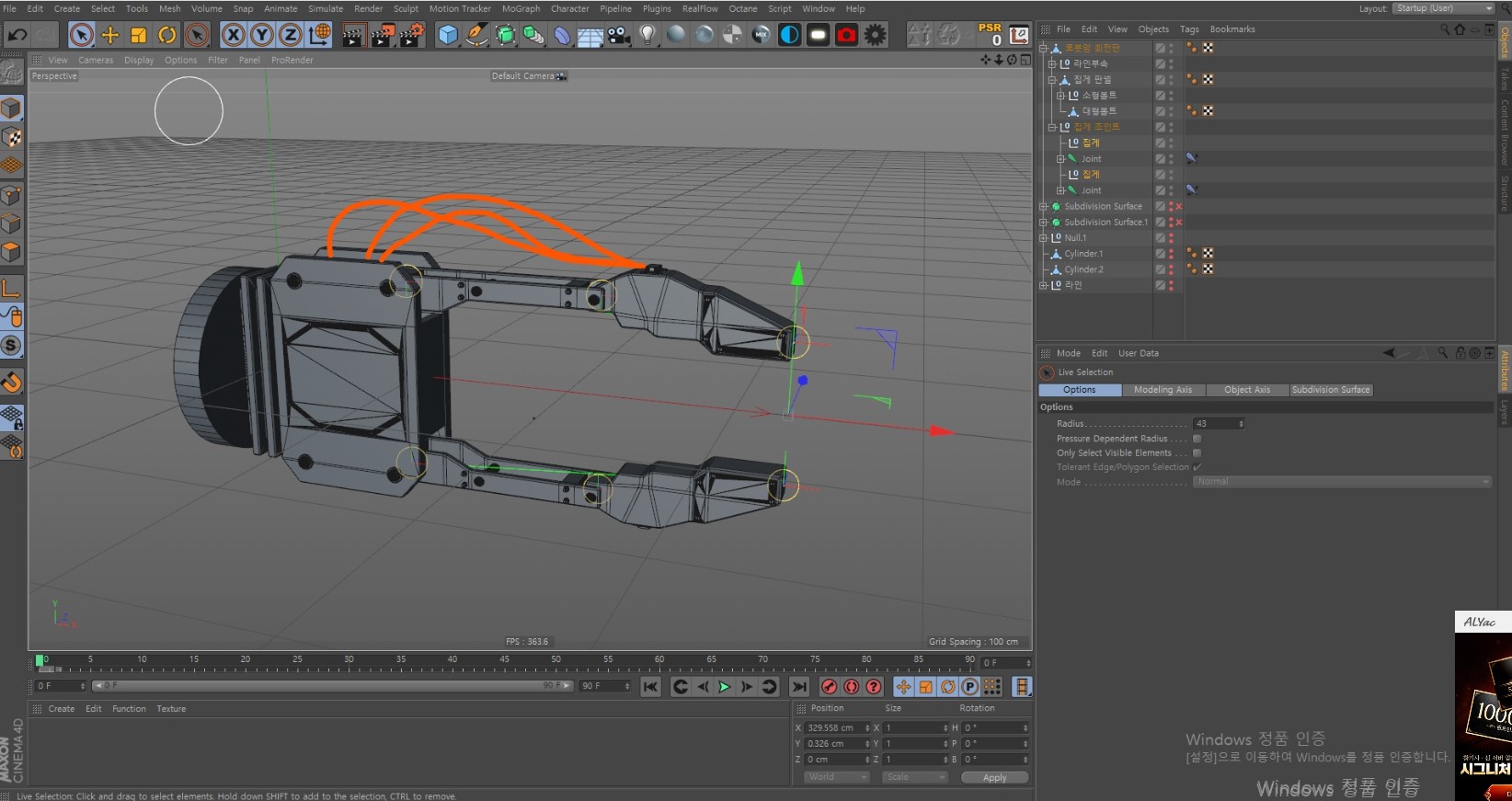Toggle the Snap magnet icon

(12, 381)
